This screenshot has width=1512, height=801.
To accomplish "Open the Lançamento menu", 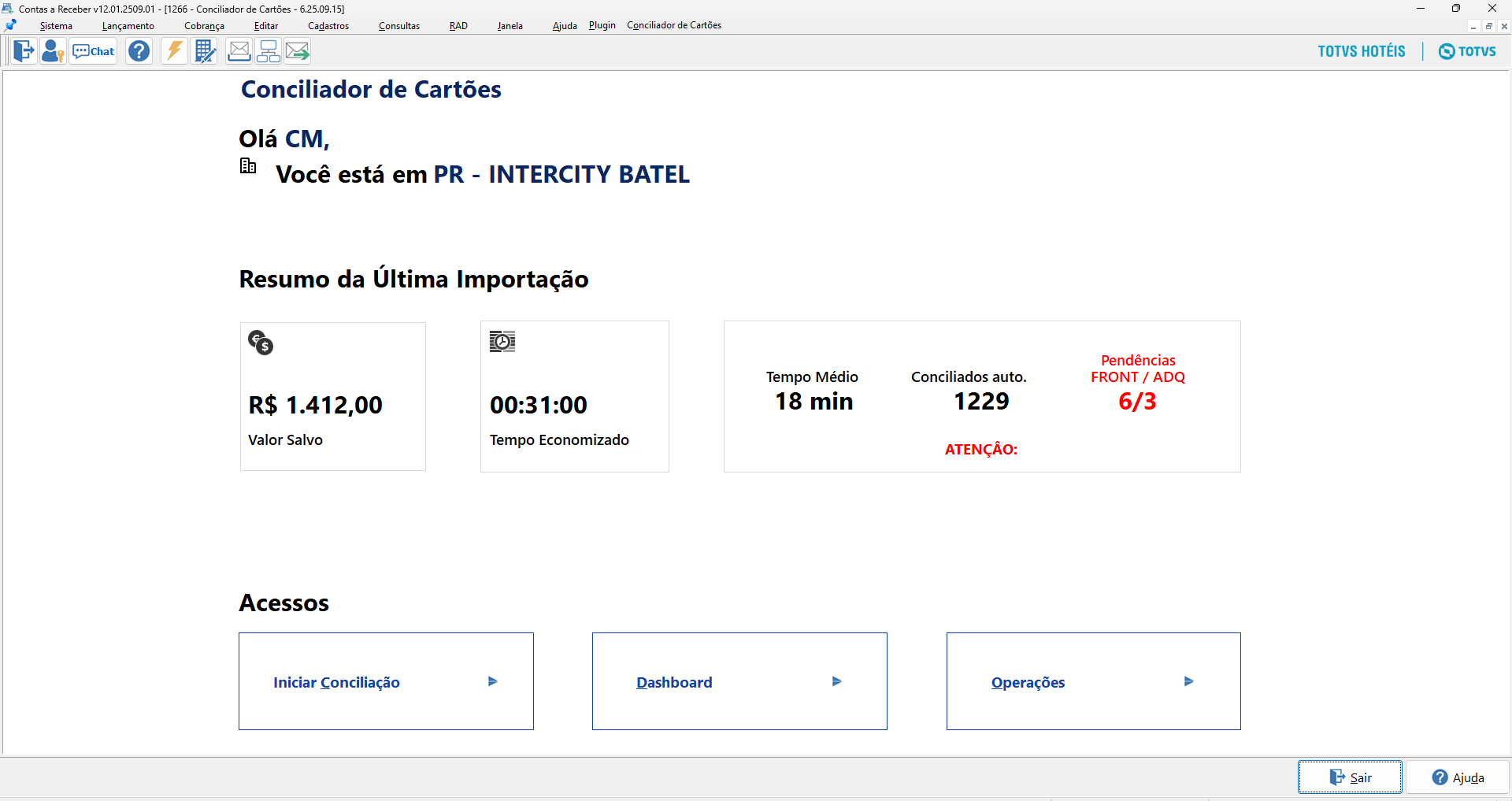I will [128, 26].
